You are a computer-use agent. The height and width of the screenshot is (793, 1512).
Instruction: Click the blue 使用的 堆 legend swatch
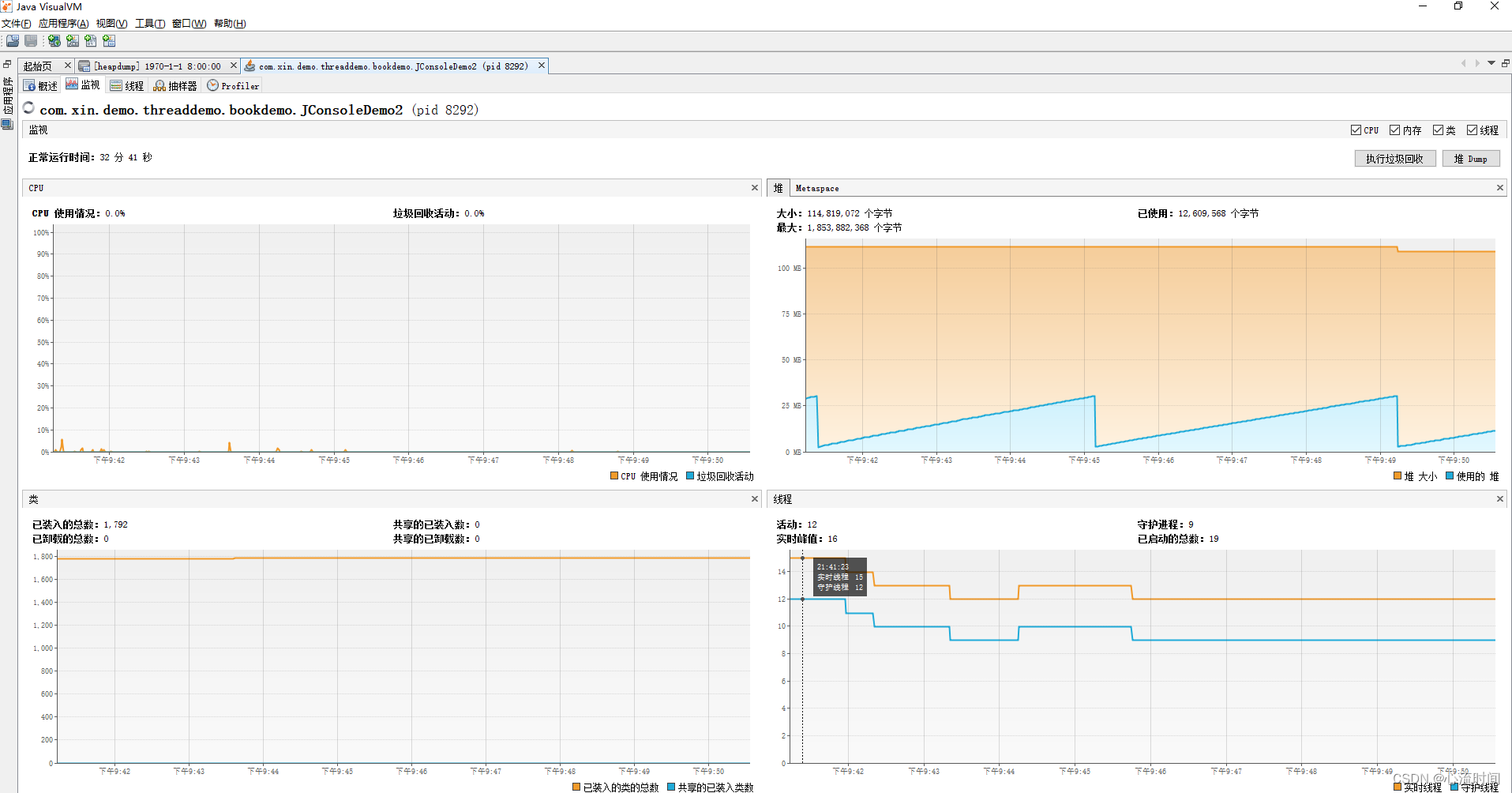[1450, 475]
